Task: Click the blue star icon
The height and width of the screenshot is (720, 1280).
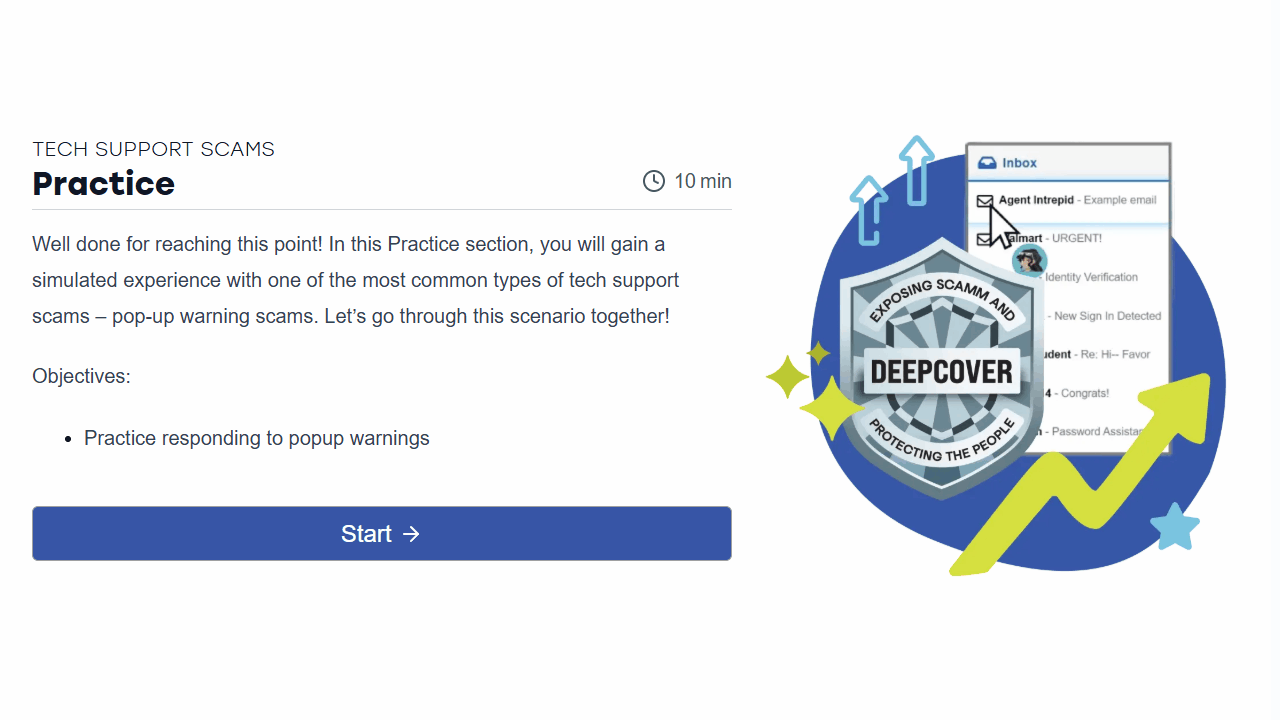Action: (1175, 527)
